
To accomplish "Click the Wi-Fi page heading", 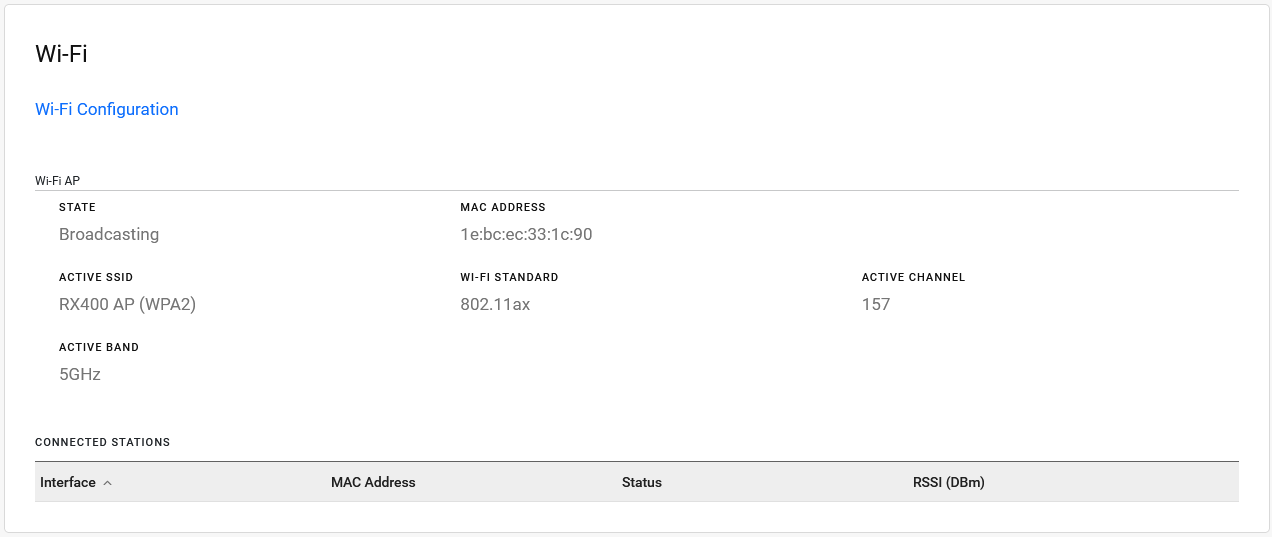I will 61,54.
